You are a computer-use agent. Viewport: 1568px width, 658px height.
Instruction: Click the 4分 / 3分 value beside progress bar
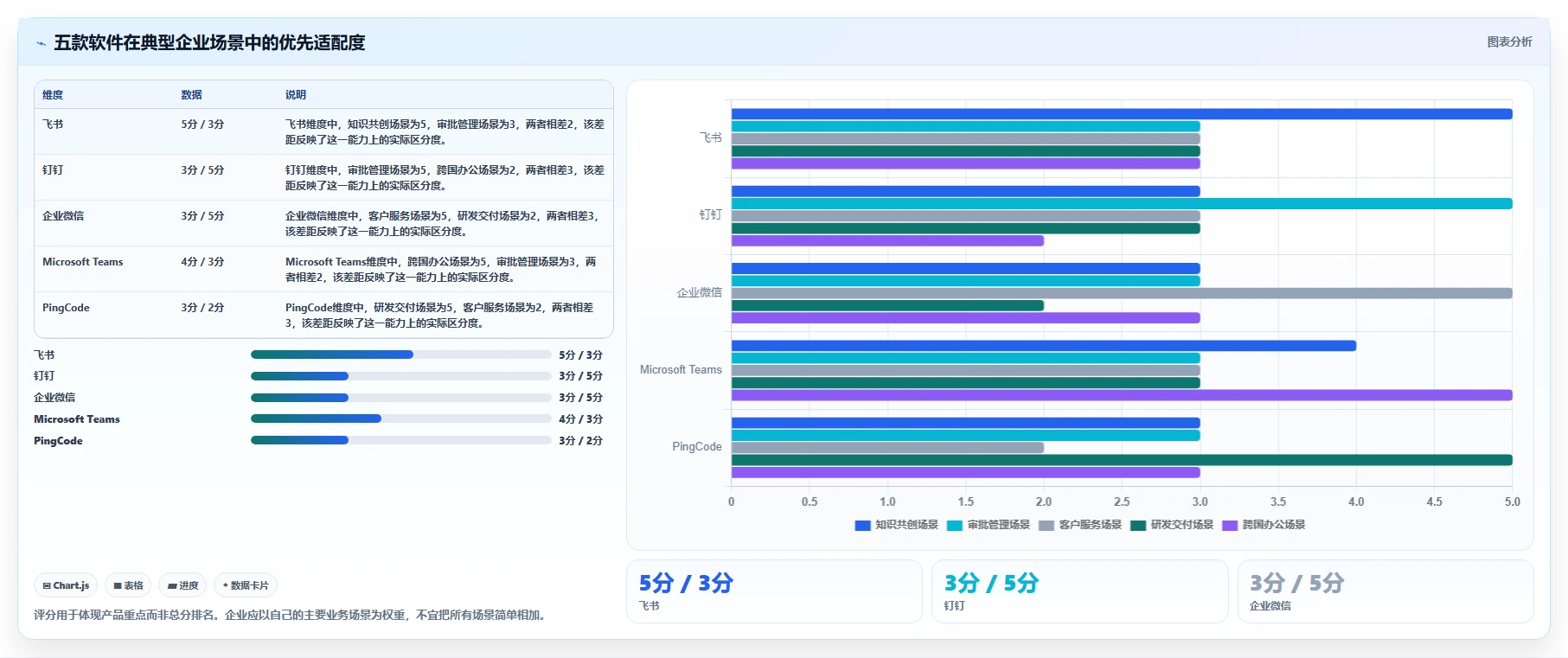coord(580,419)
